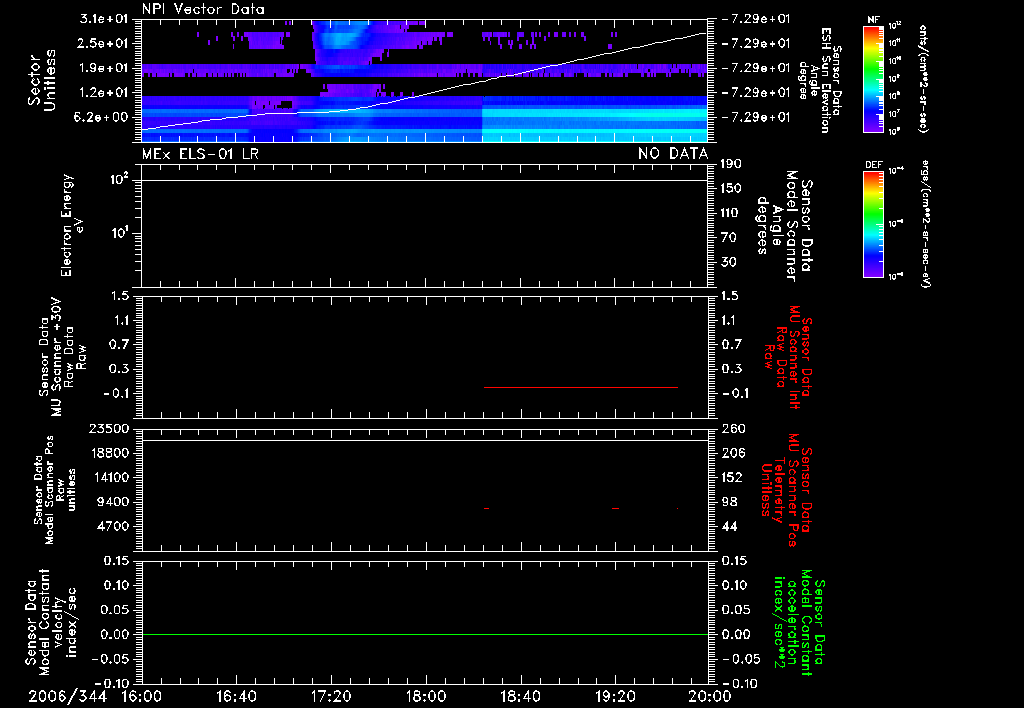Click the 17:20 time axis label

click(331, 696)
